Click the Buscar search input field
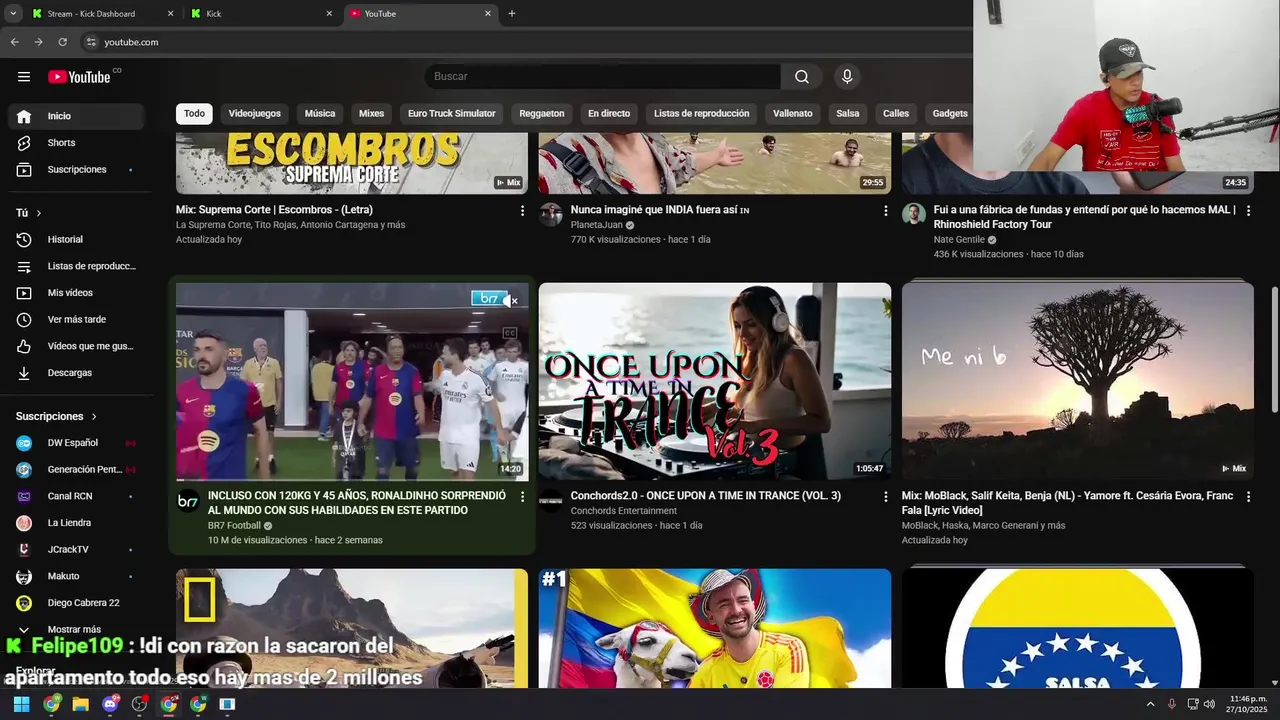 tap(603, 77)
